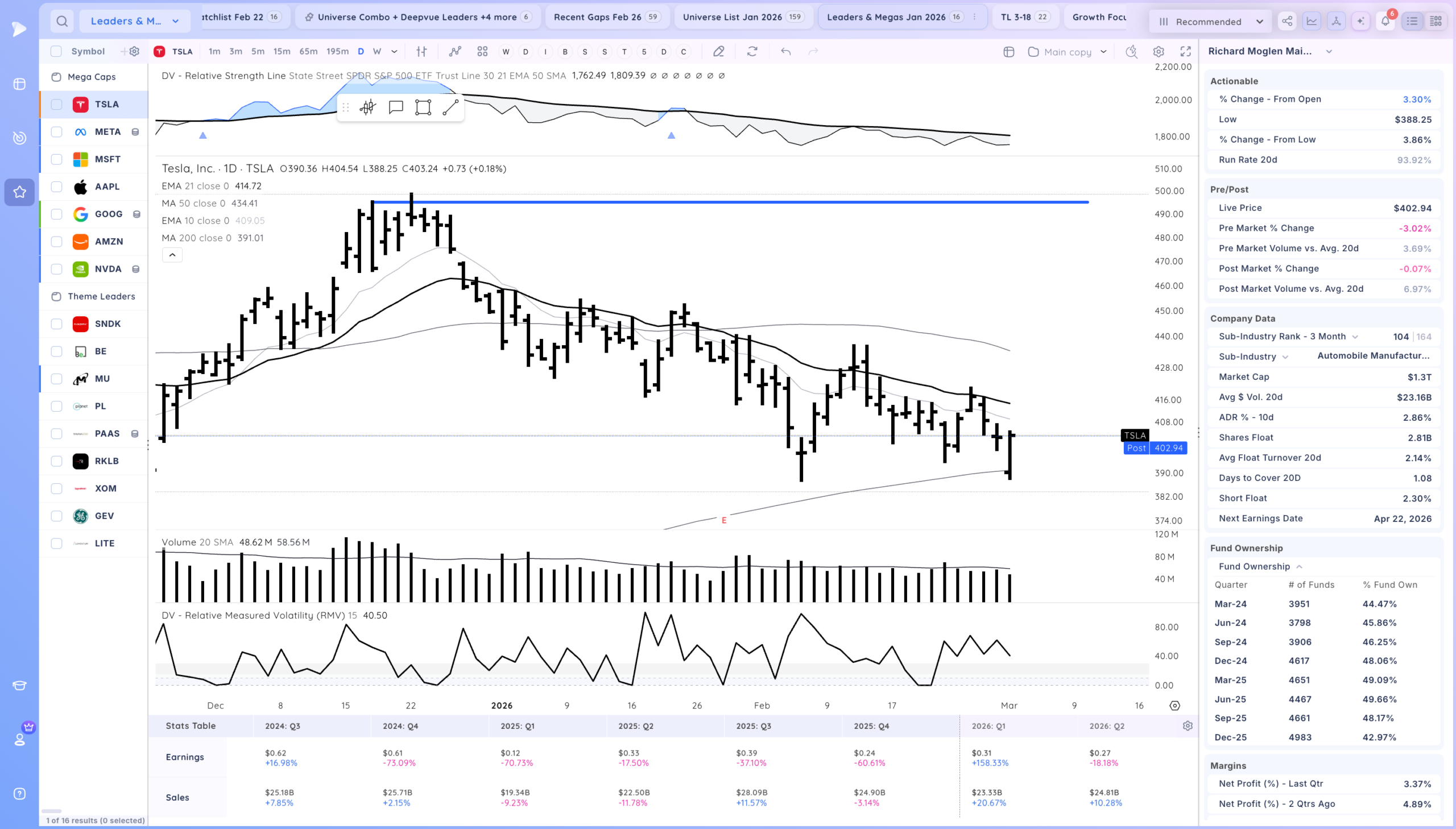Screen dimensions: 1456x829
Task: Click the blue horizontal resistance line
Action: click(x=731, y=201)
